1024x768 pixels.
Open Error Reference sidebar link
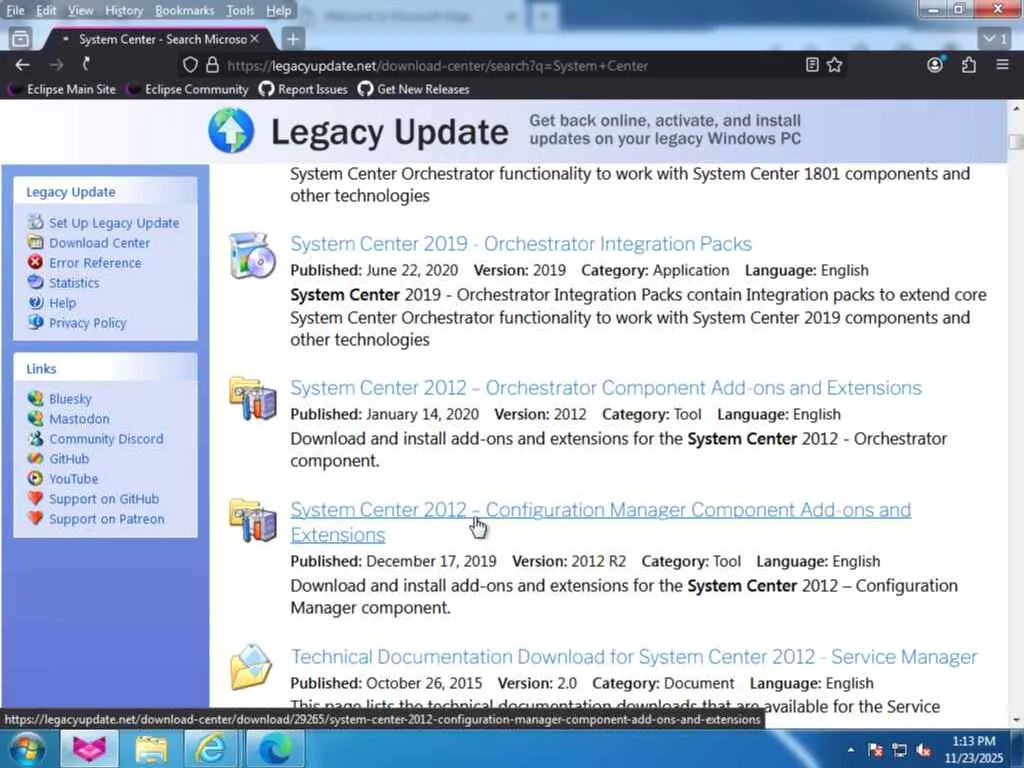95,263
